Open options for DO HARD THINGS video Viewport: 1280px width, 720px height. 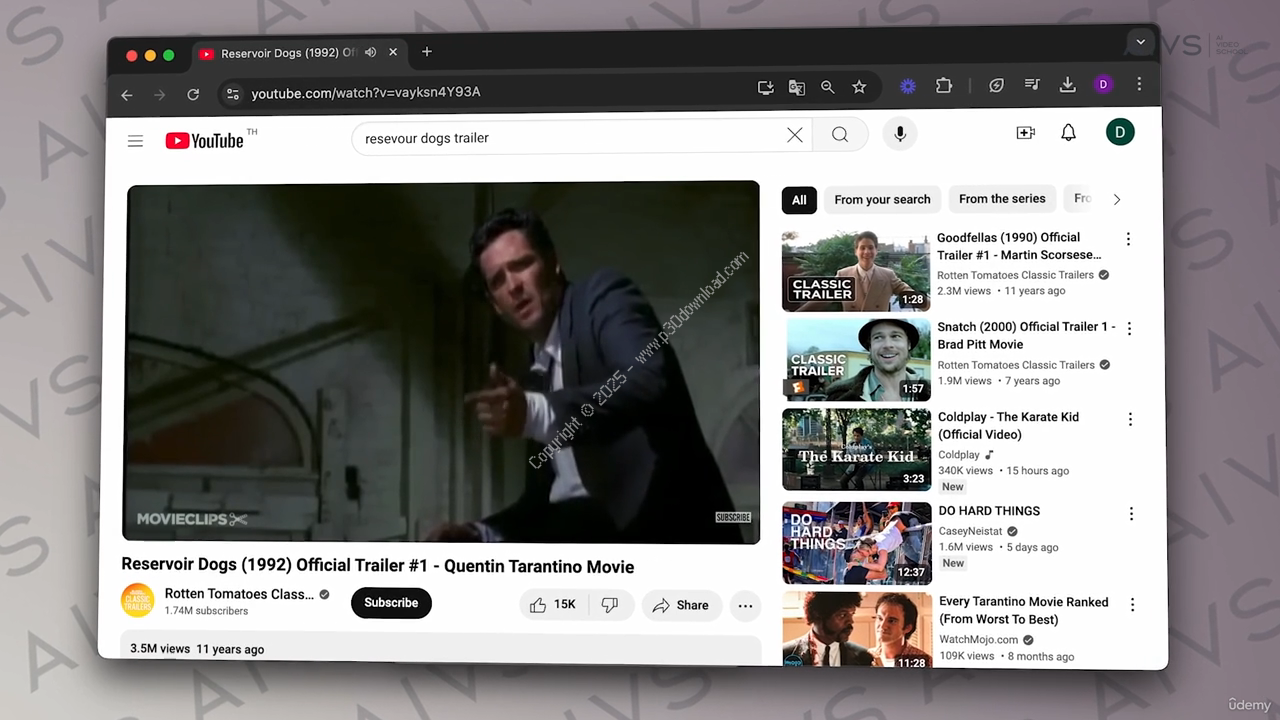click(1131, 514)
